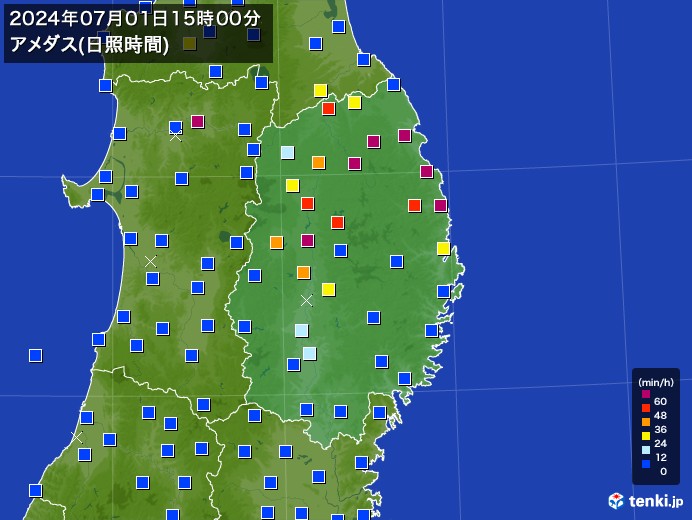Click the (min/h) legend unit label
The width and height of the screenshot is (692, 520).
(656, 382)
